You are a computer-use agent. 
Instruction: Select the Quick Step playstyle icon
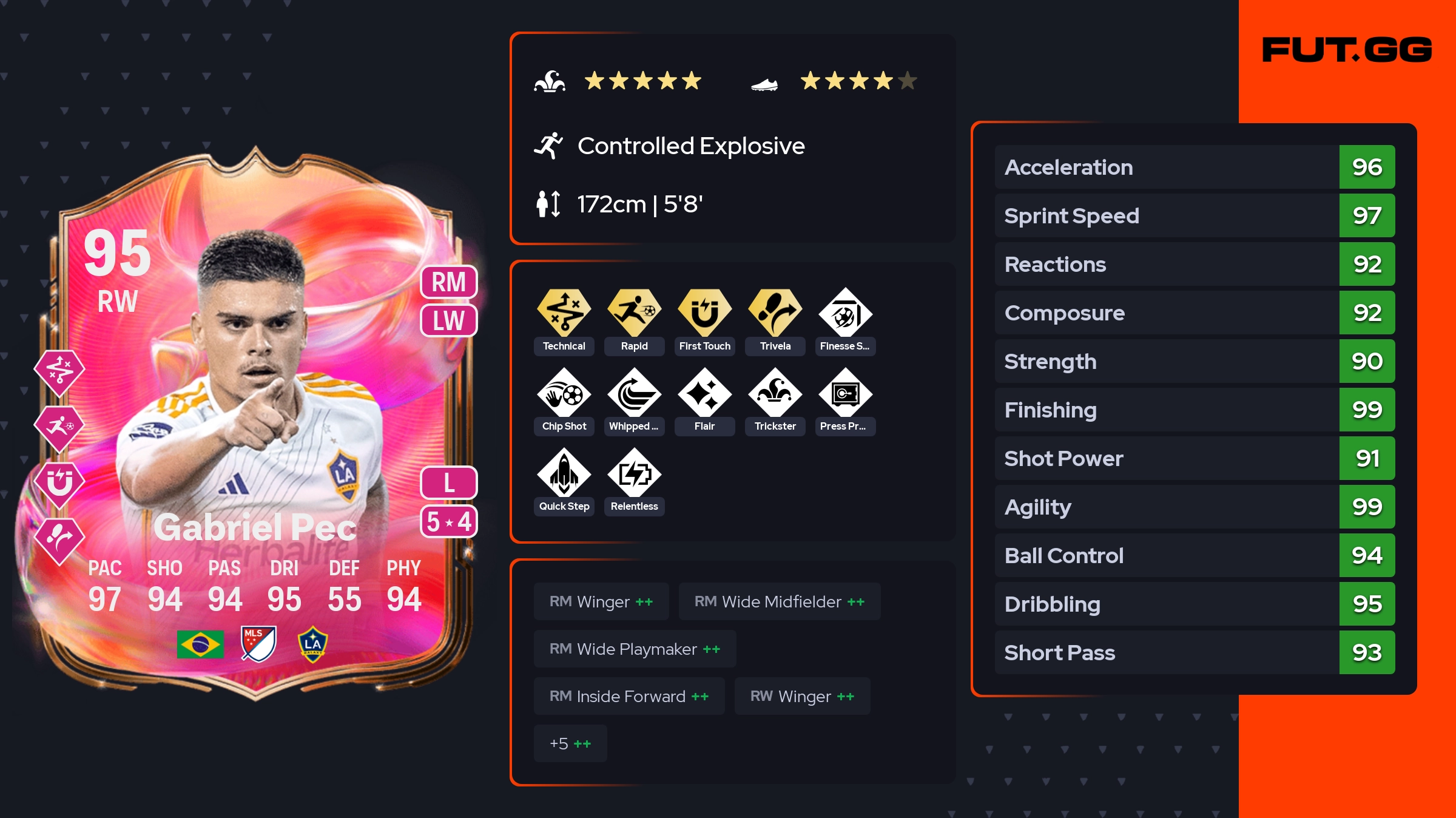tap(564, 473)
